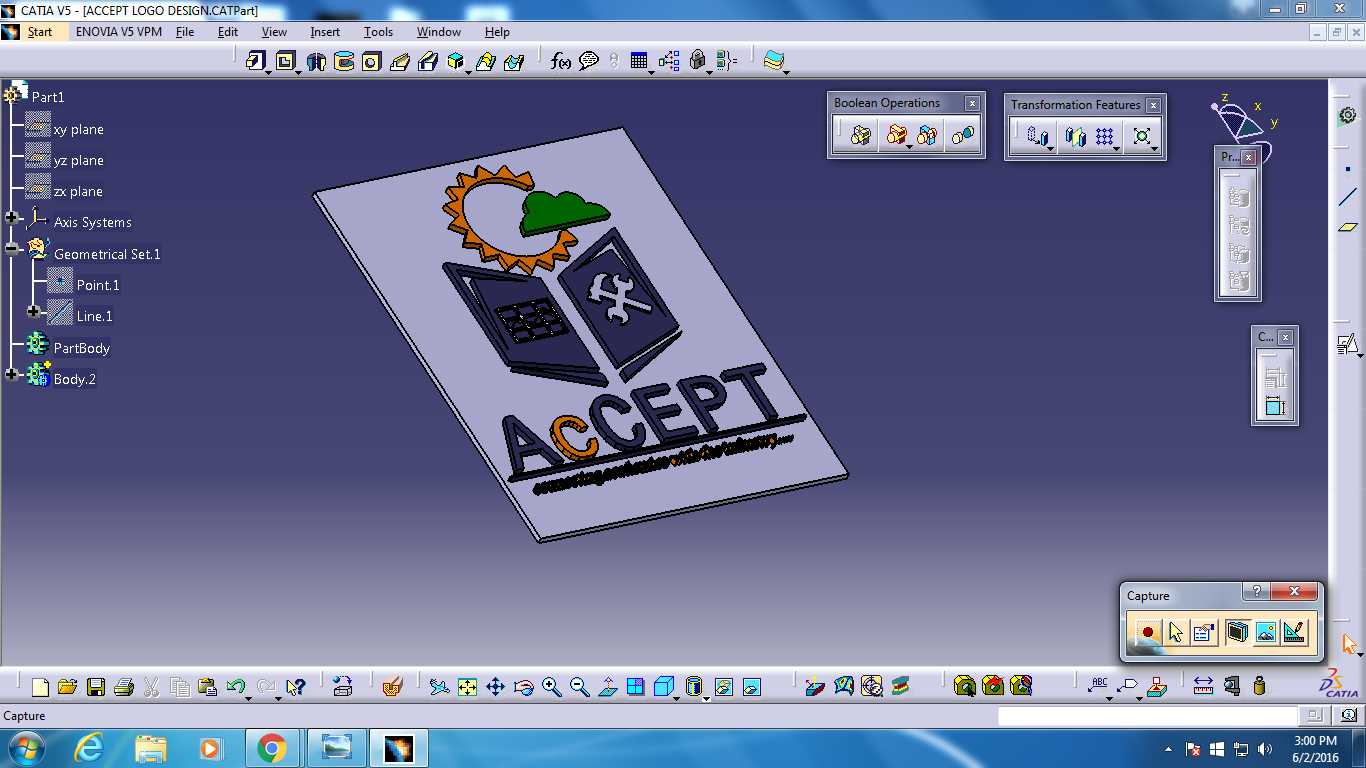The height and width of the screenshot is (768, 1366).
Task: Open Internet Explorer from the taskbar
Action: [89, 748]
